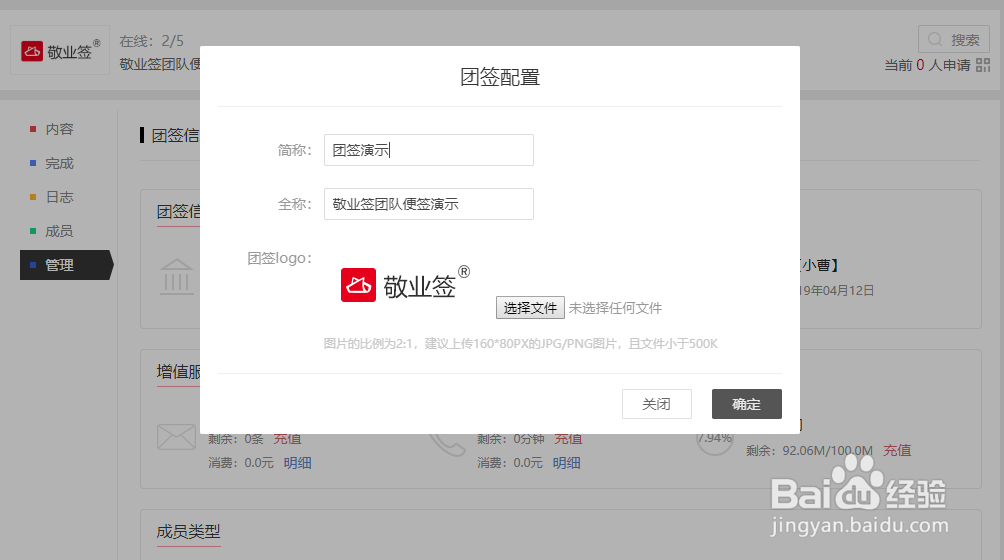Open the 完成 sidebar menu item
Viewport: 1004px width, 560px height.
tap(59, 163)
